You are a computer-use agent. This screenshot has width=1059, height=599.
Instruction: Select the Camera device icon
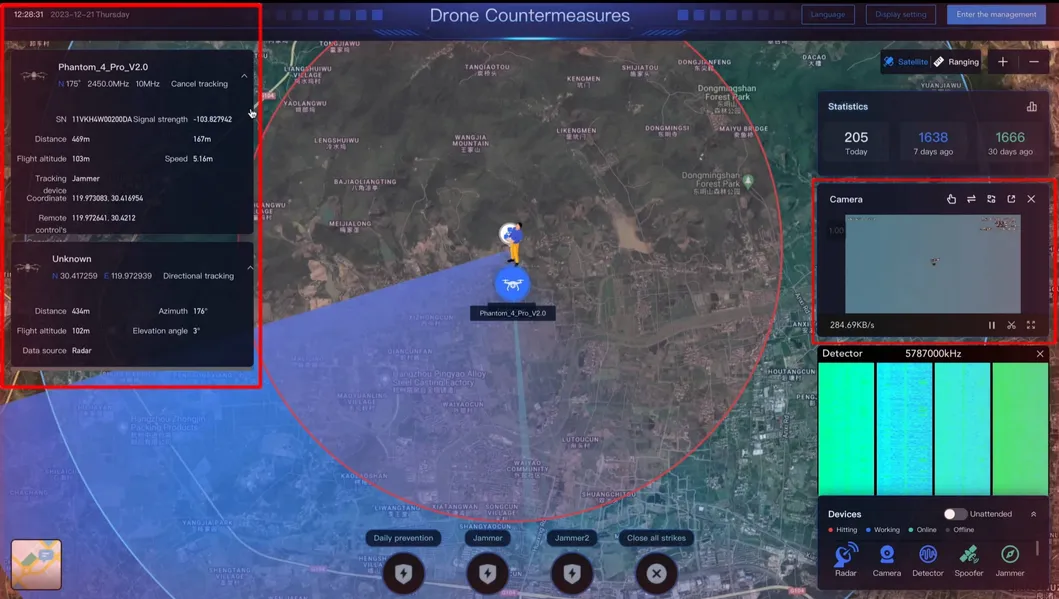pyautogui.click(x=886, y=553)
